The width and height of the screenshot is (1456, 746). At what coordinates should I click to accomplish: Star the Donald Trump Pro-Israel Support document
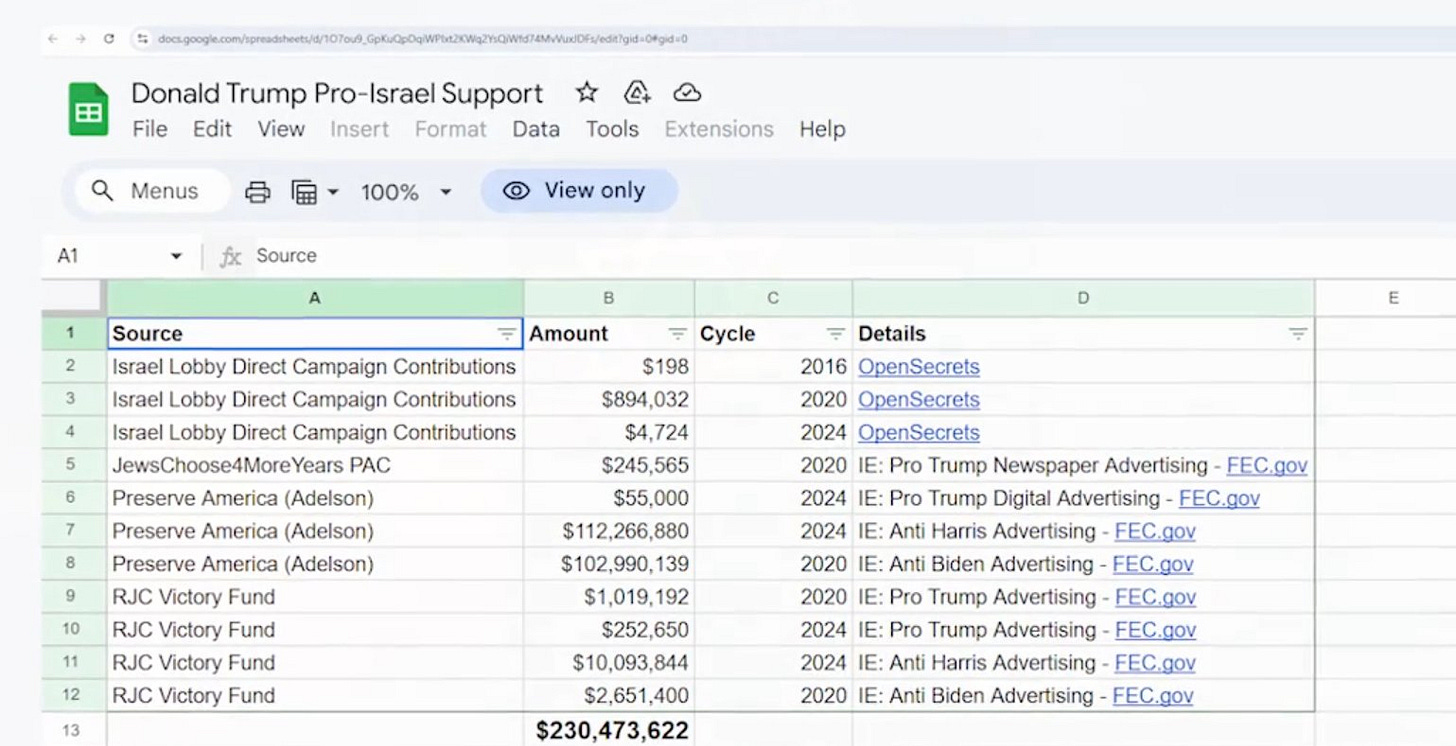(587, 93)
